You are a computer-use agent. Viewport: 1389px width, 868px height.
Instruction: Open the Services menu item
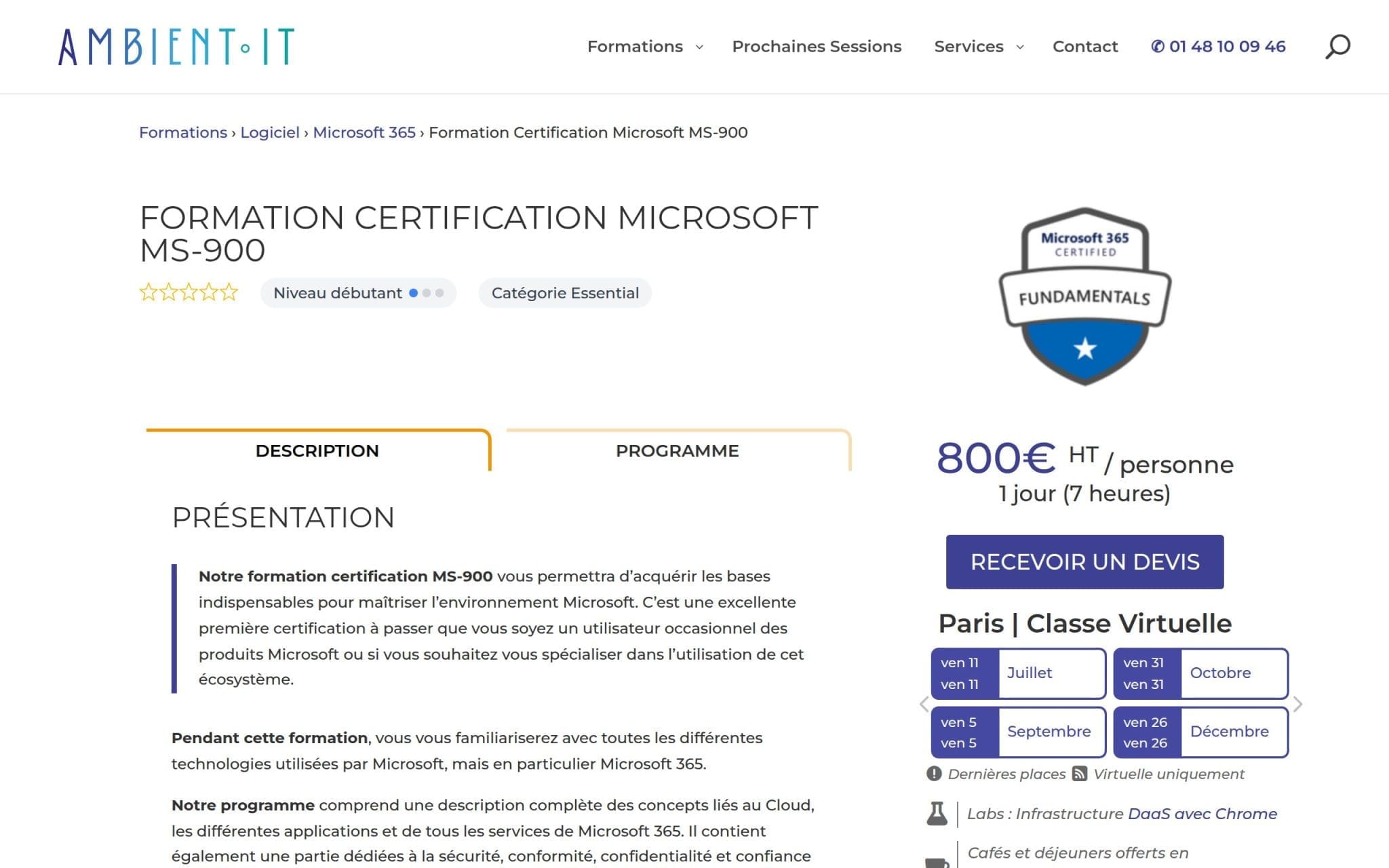(x=969, y=46)
